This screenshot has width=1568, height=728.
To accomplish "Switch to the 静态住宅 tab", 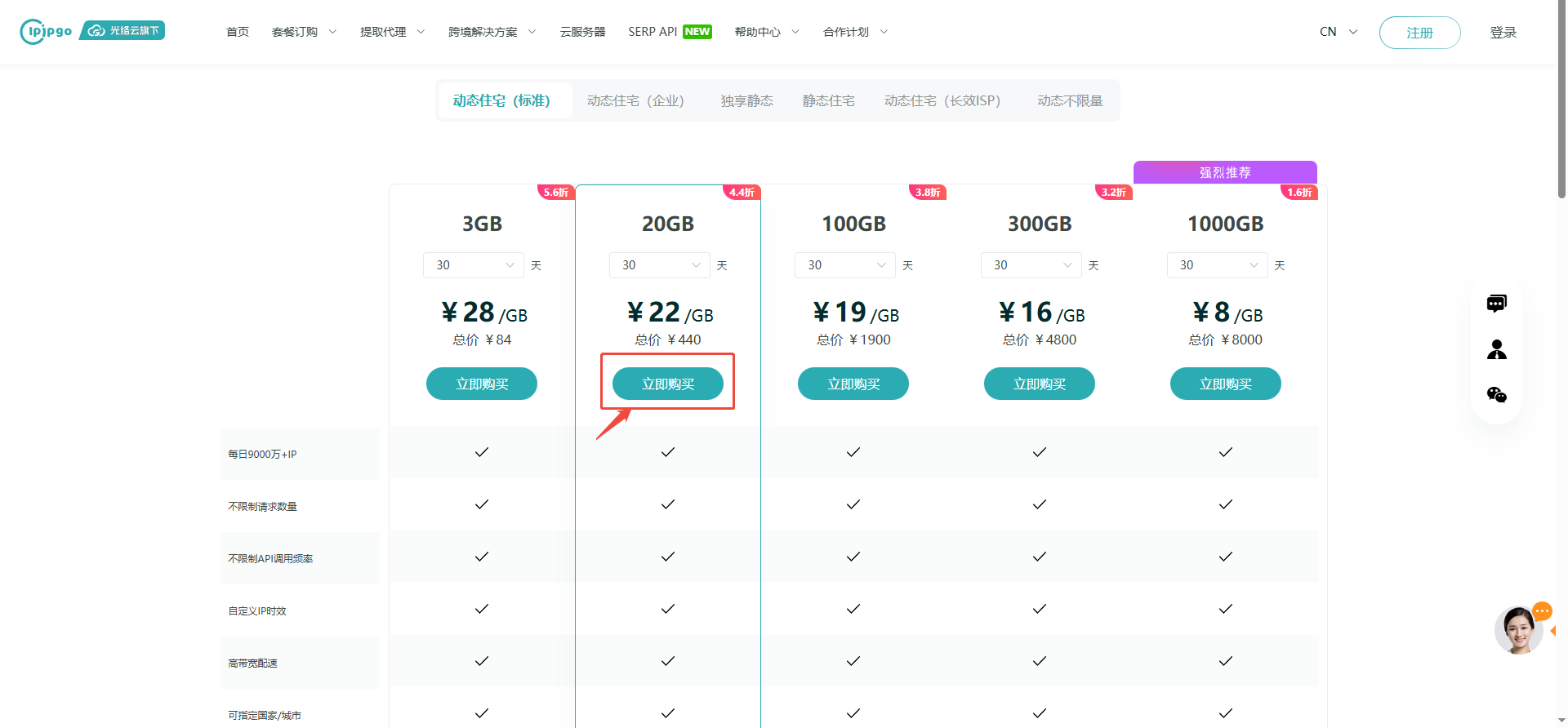I will (828, 100).
